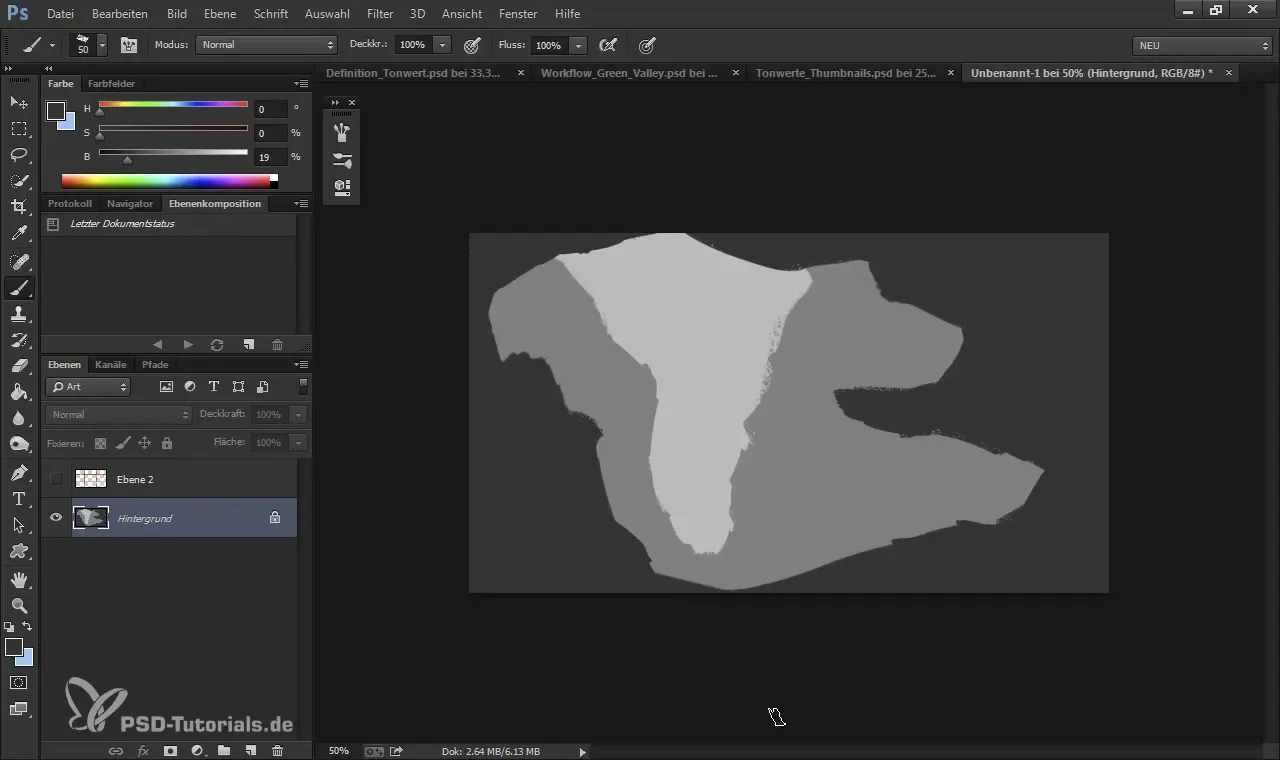Add a layer mask
The height and width of the screenshot is (760, 1280).
click(170, 750)
